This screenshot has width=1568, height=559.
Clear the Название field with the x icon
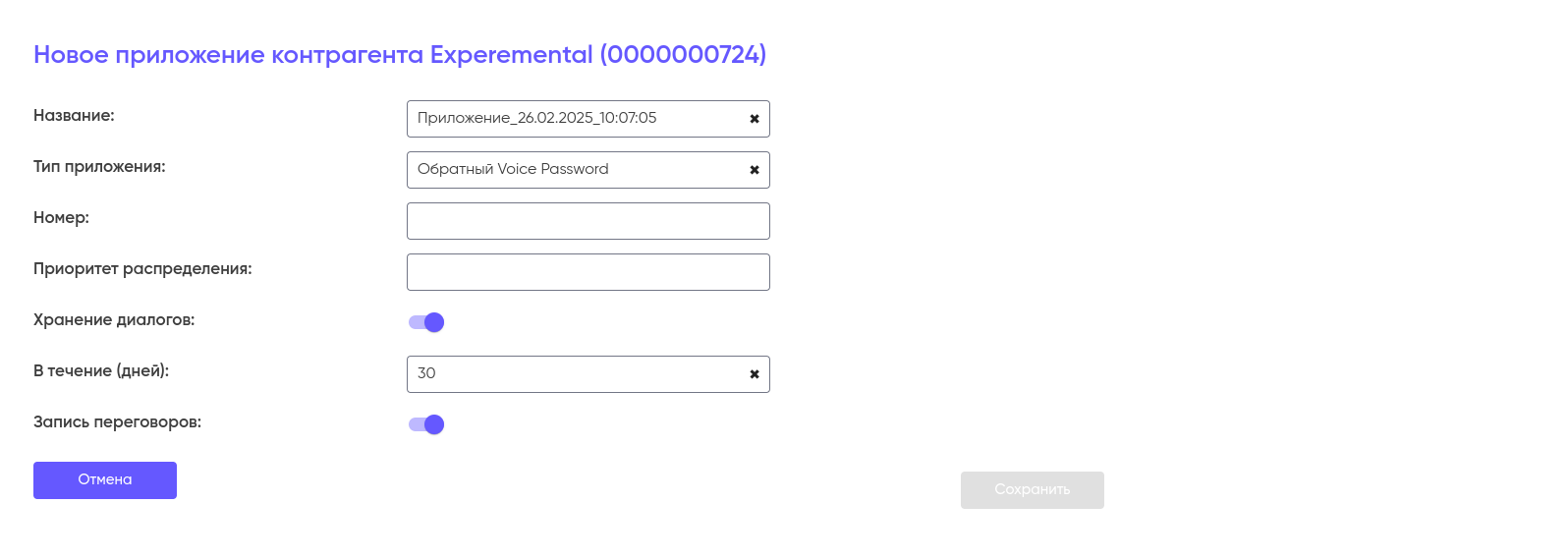point(755,119)
